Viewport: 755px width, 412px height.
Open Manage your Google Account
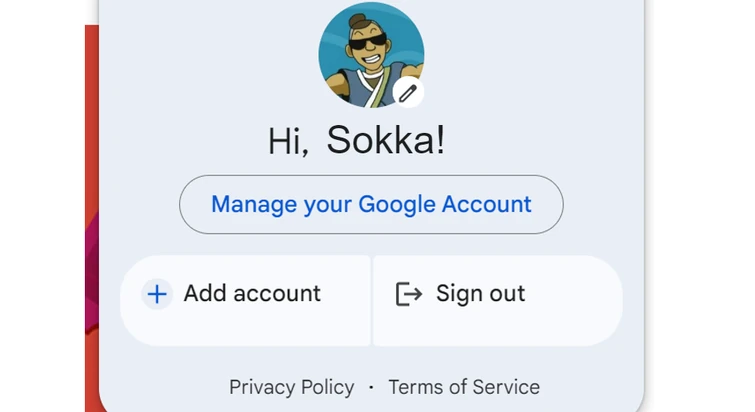pos(371,205)
